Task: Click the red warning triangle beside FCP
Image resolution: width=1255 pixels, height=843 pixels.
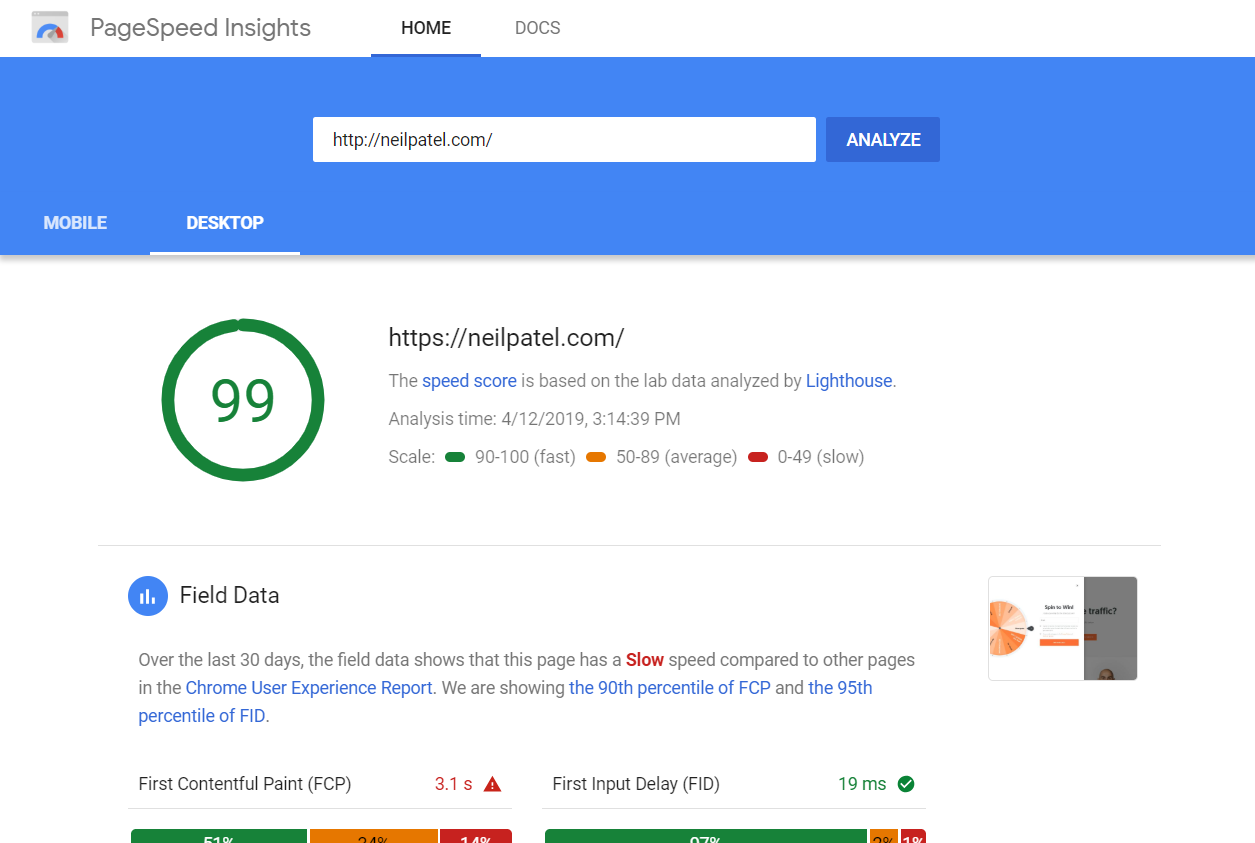Action: (x=492, y=784)
